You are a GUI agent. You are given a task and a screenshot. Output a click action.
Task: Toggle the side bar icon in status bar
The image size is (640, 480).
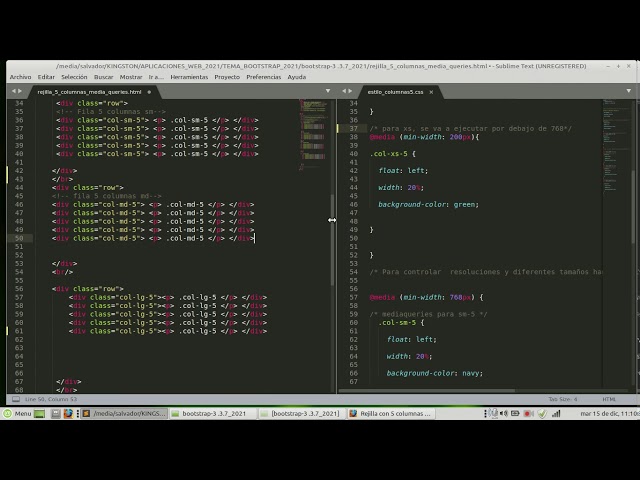tap(16, 399)
